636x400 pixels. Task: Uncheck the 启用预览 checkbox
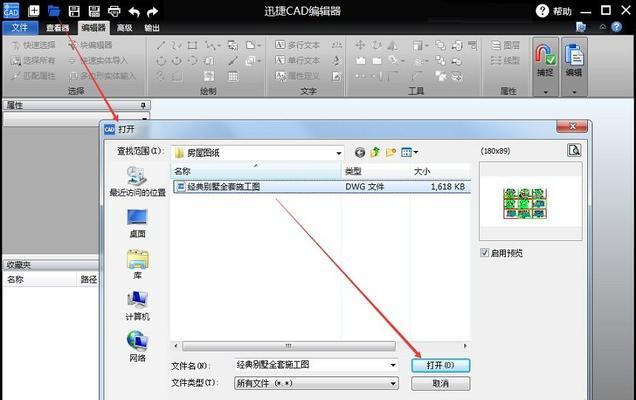[484, 253]
